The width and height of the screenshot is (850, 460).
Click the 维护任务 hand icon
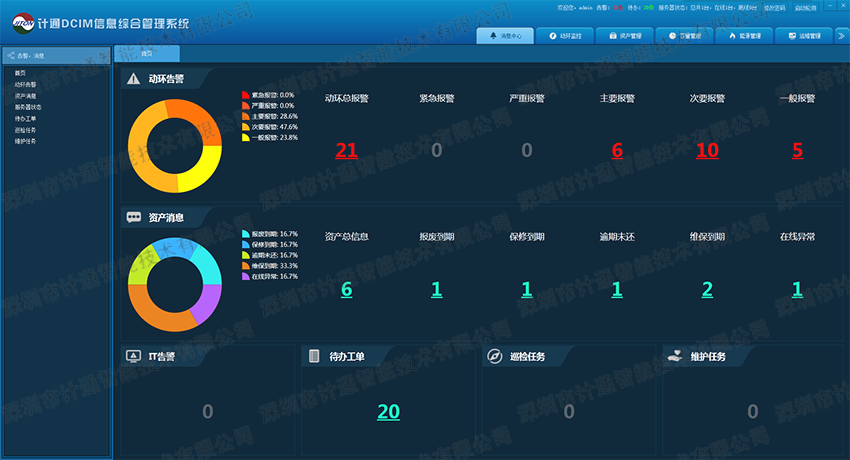click(675, 356)
